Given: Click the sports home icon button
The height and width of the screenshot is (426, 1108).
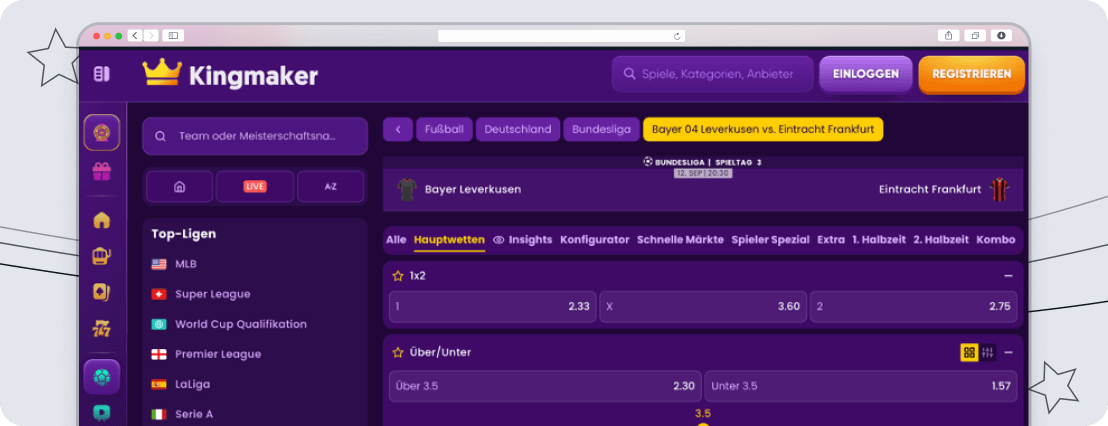Looking at the screenshot, I should 179,187.
